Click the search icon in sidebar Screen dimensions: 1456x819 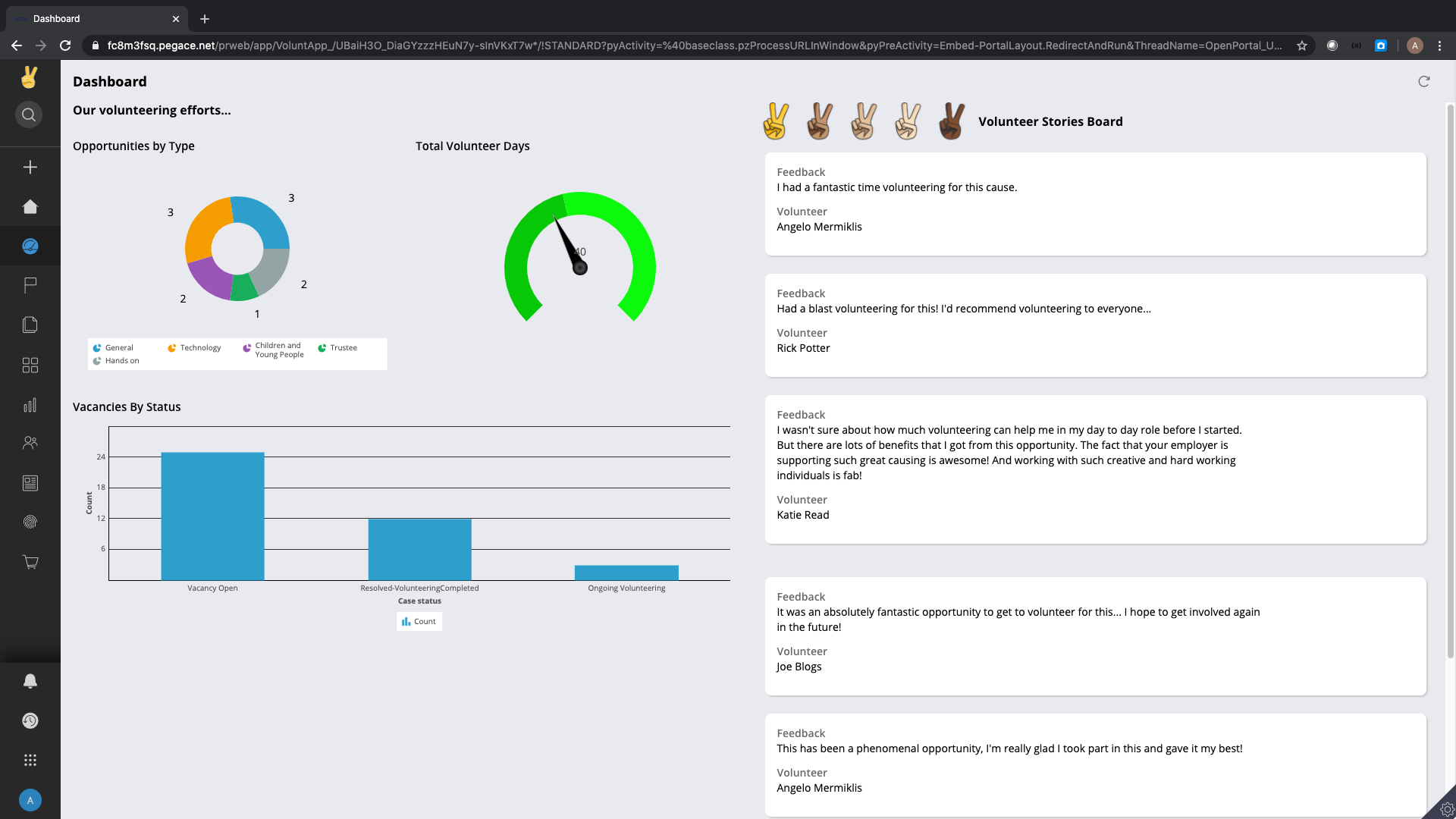tap(29, 115)
